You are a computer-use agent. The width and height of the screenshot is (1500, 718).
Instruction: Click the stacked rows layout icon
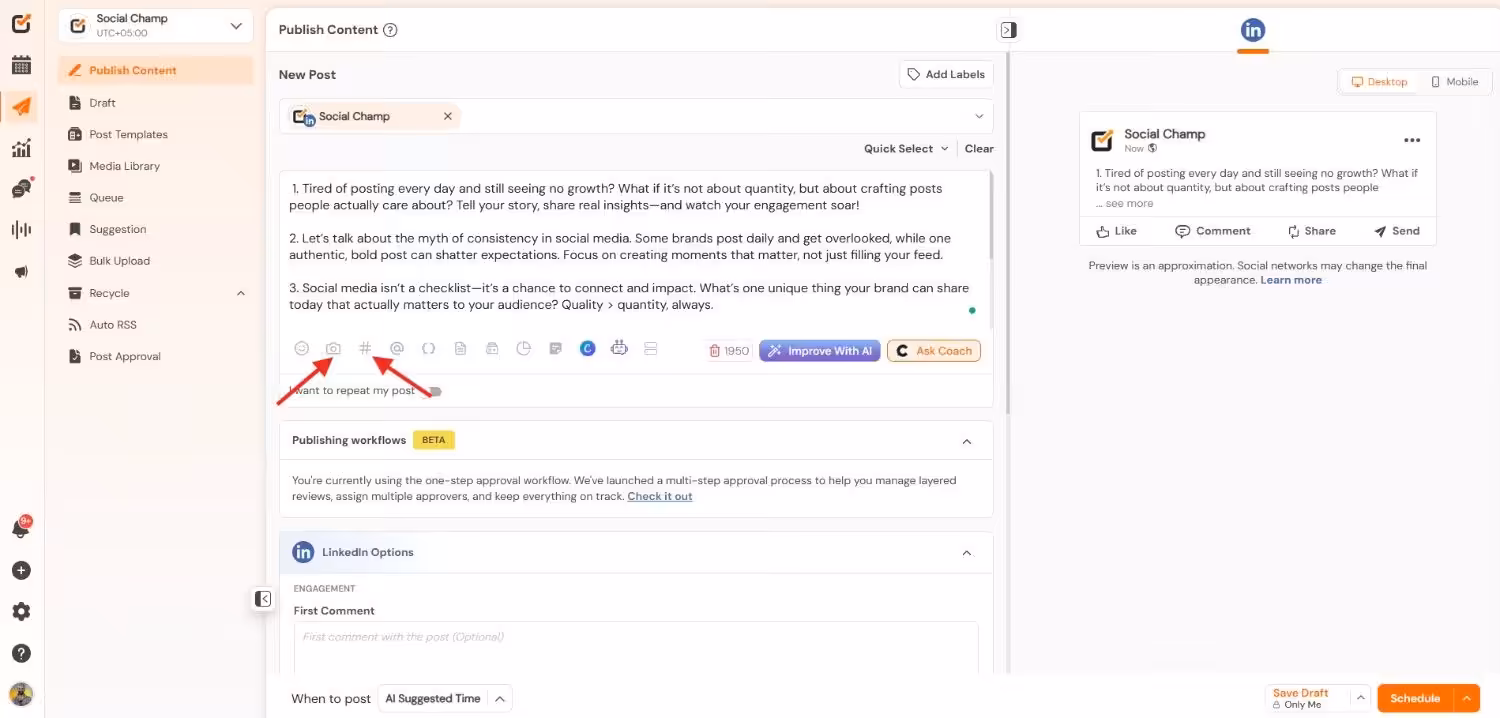650,348
